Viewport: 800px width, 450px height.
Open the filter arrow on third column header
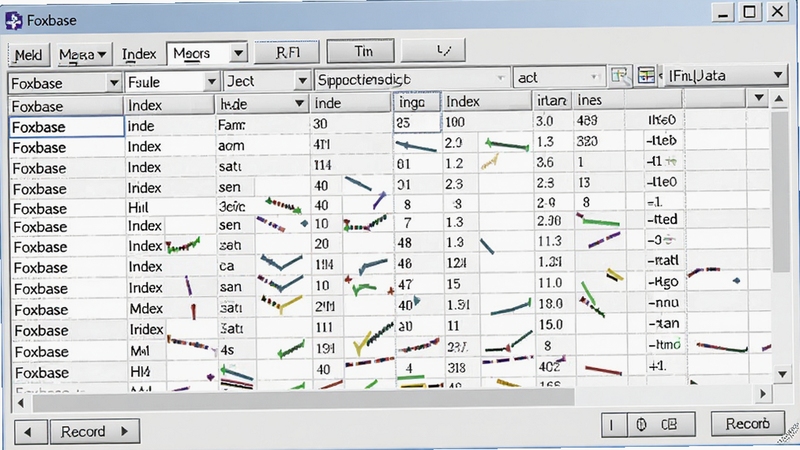click(299, 104)
